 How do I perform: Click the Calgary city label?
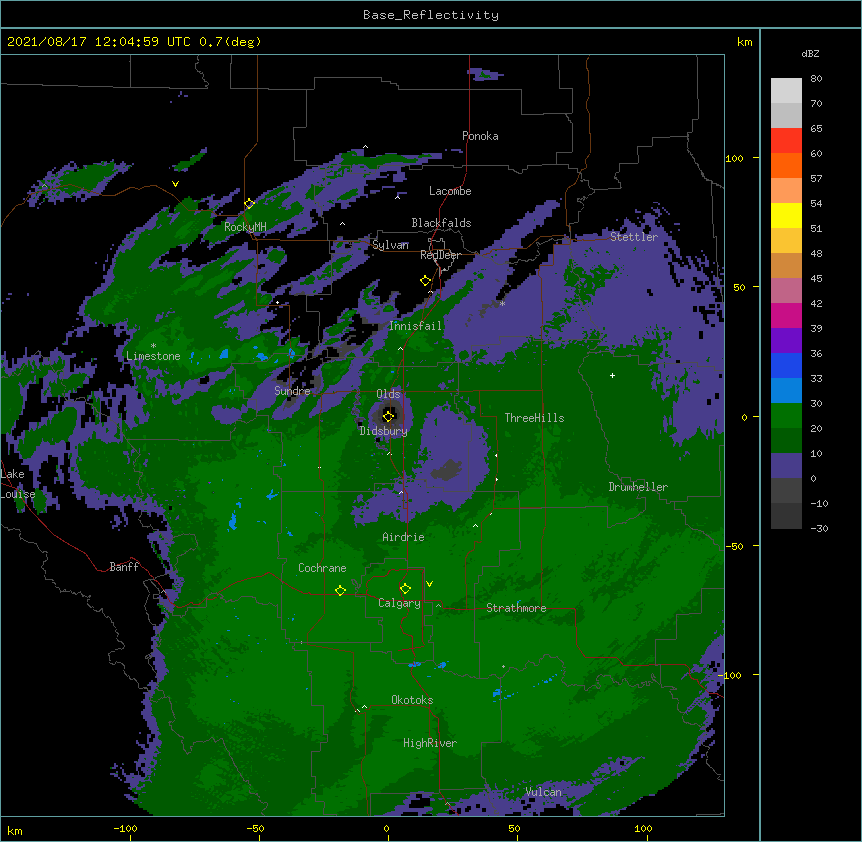coord(400,603)
